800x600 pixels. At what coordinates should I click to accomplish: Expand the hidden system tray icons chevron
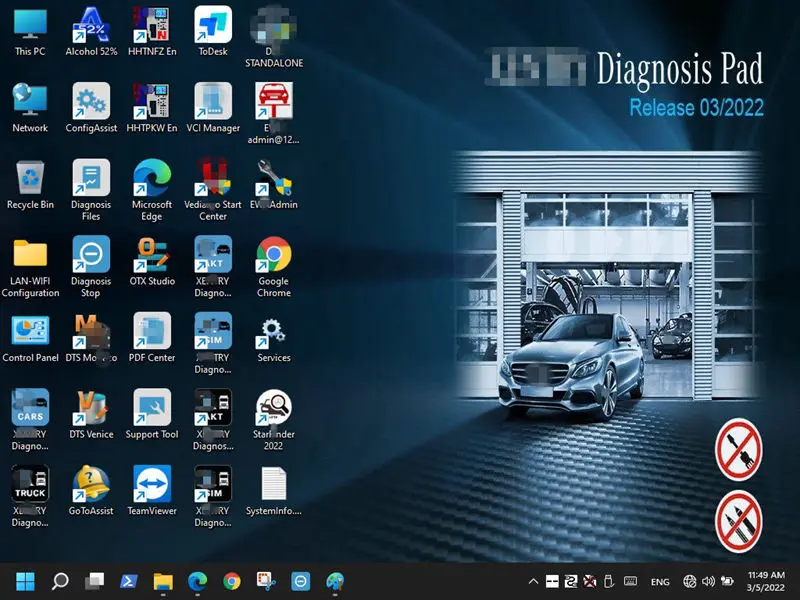[x=533, y=581]
